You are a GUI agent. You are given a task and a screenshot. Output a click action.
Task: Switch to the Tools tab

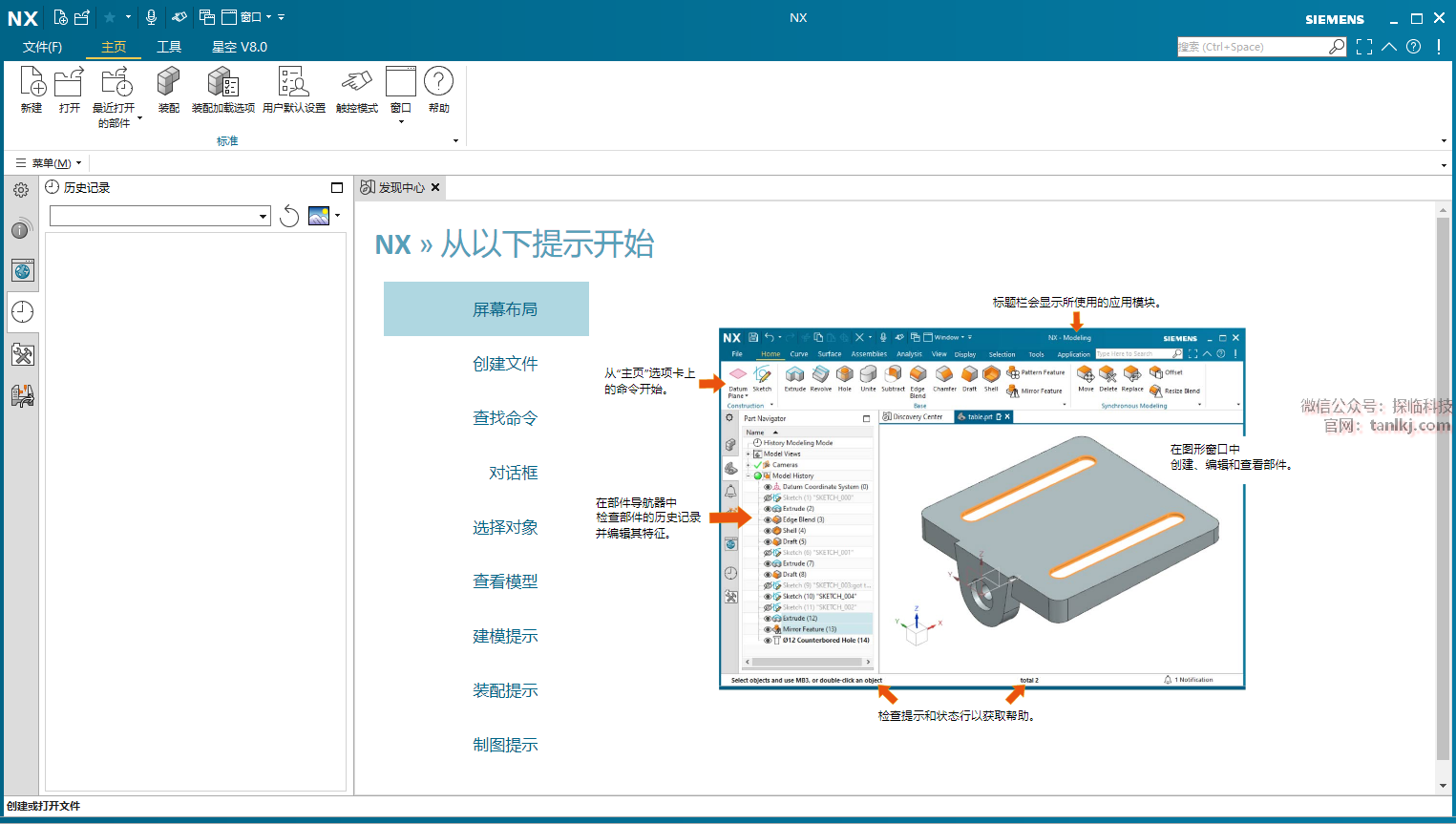(x=169, y=47)
